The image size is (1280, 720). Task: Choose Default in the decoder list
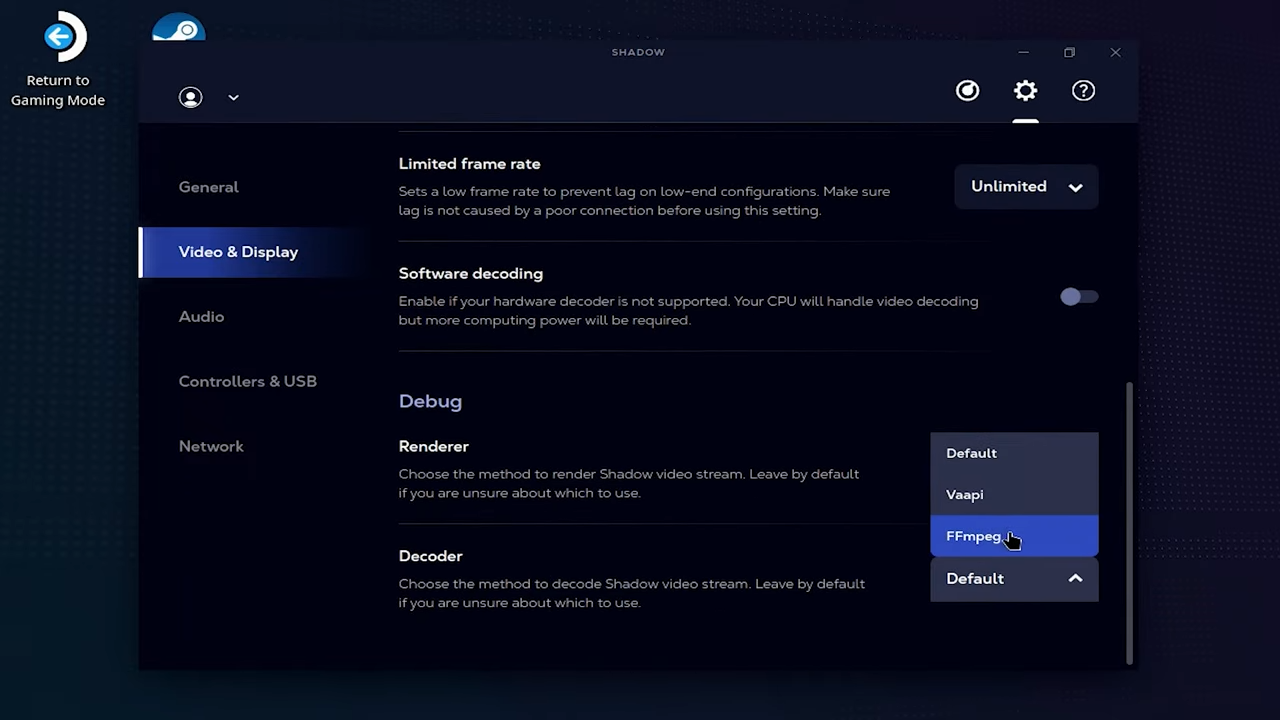pyautogui.click(x=1014, y=453)
